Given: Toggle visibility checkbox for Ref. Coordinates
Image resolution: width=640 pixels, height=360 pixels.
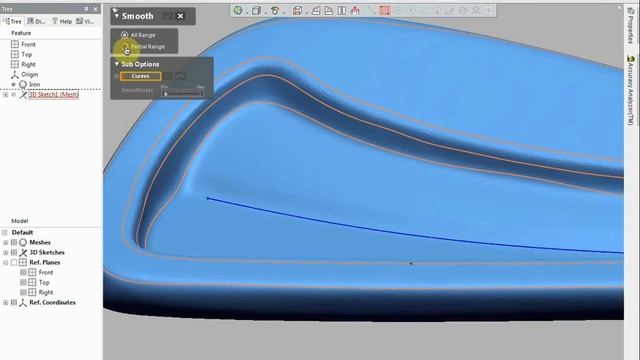Looking at the screenshot, I should pos(14,302).
